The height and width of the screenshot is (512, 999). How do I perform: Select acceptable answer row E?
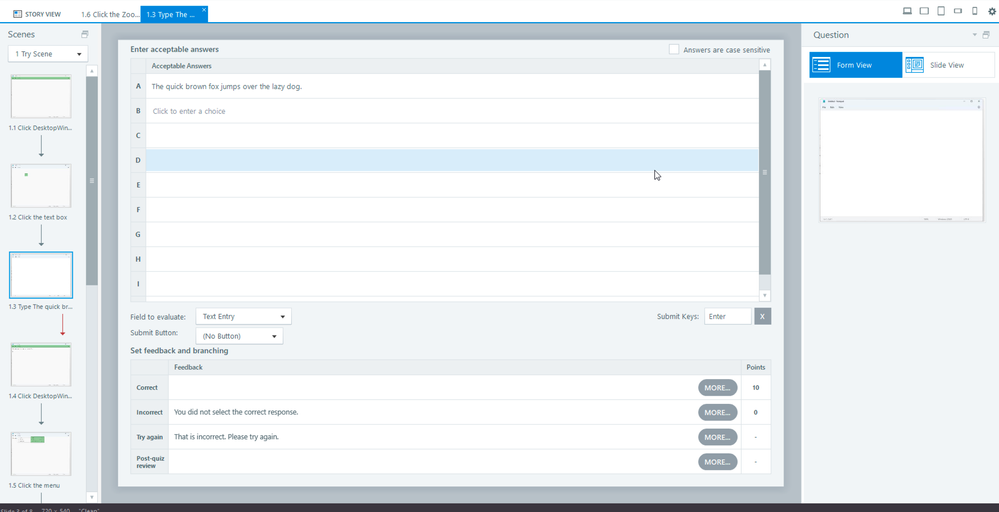point(452,185)
